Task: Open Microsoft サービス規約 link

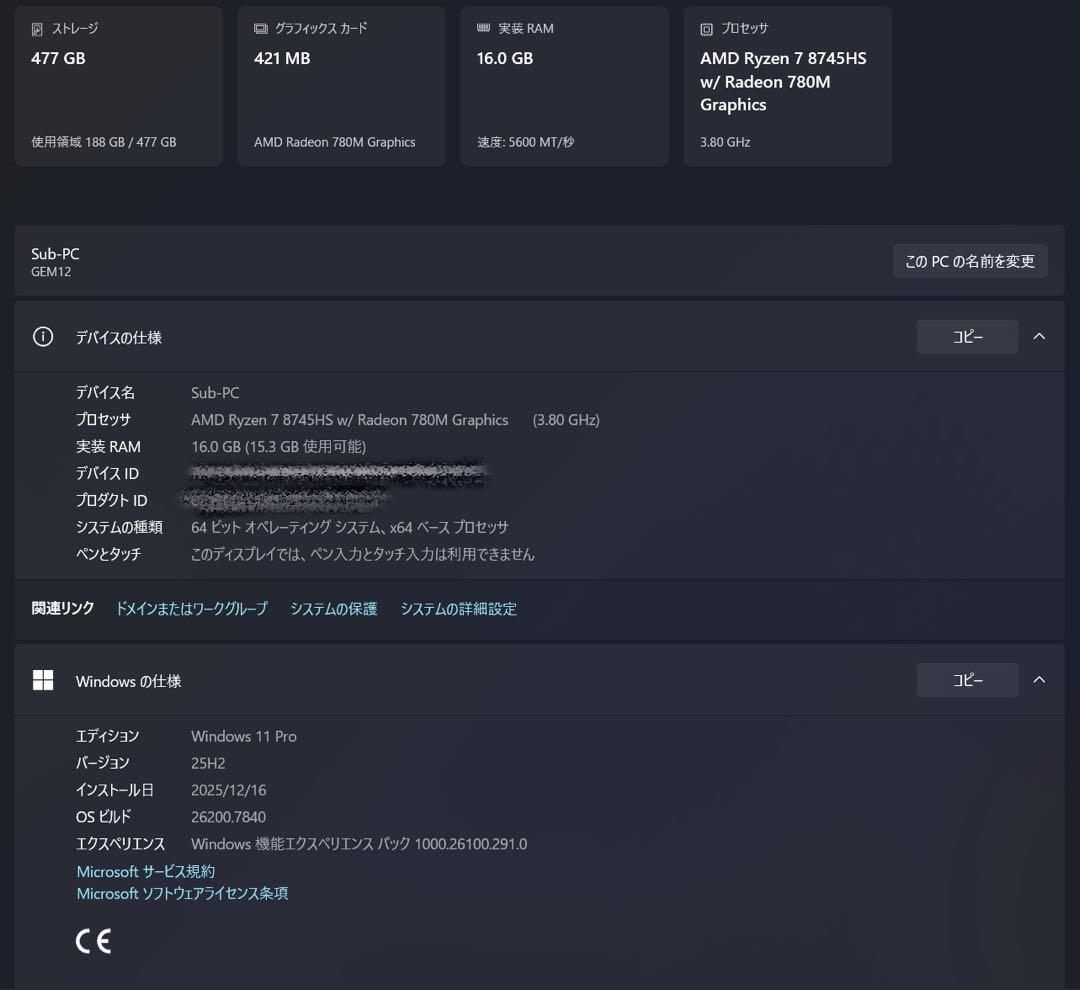Action: [x=146, y=872]
